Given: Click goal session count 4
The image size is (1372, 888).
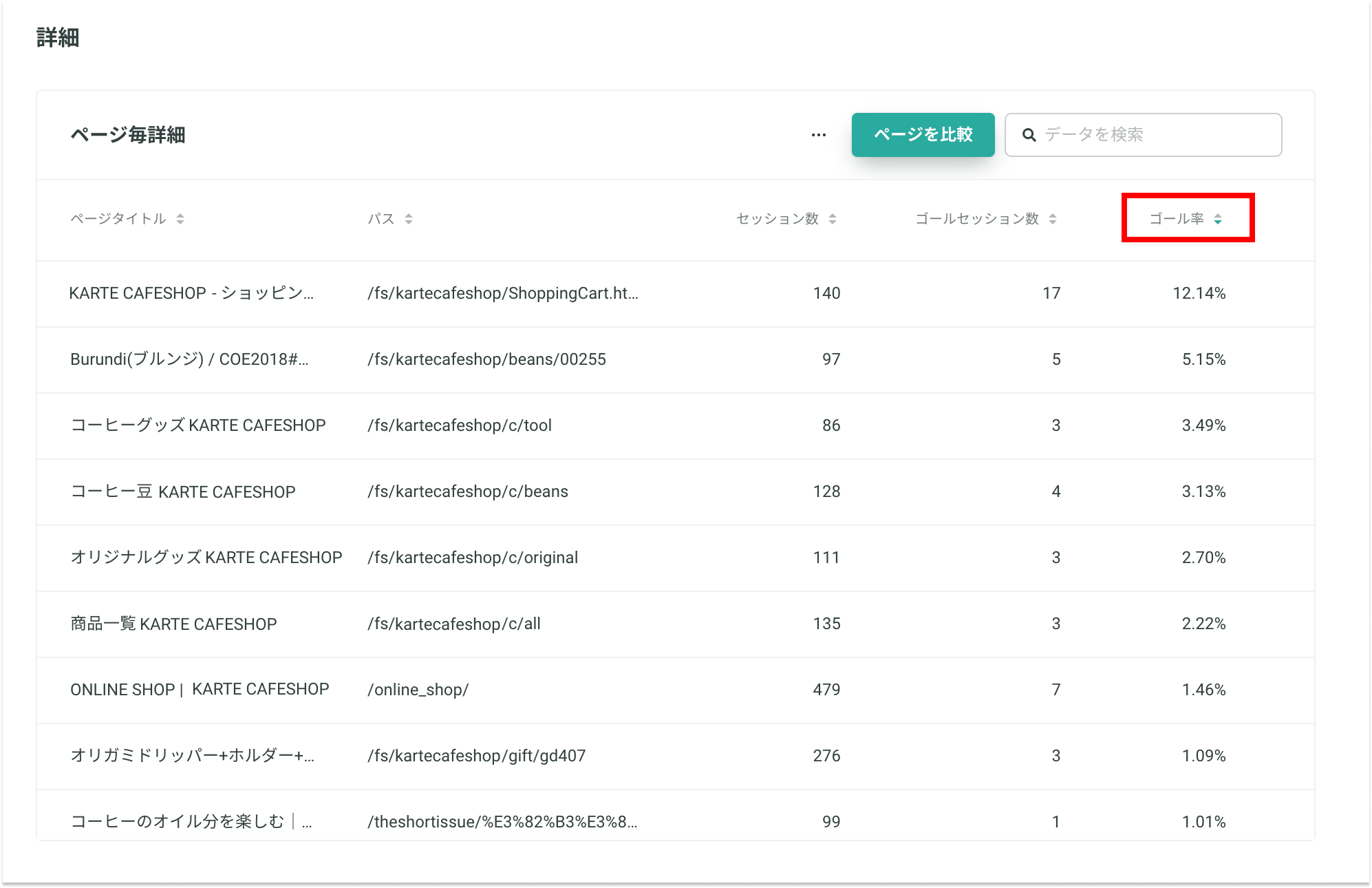Looking at the screenshot, I should (1056, 491).
